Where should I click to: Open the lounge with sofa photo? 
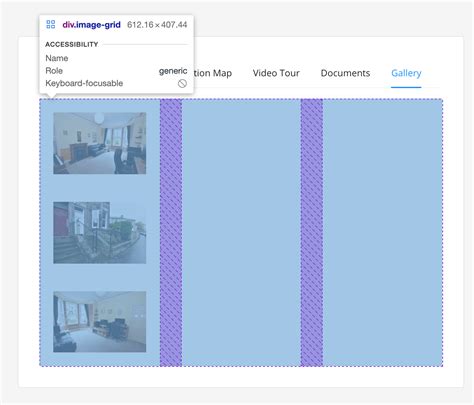tap(100, 322)
